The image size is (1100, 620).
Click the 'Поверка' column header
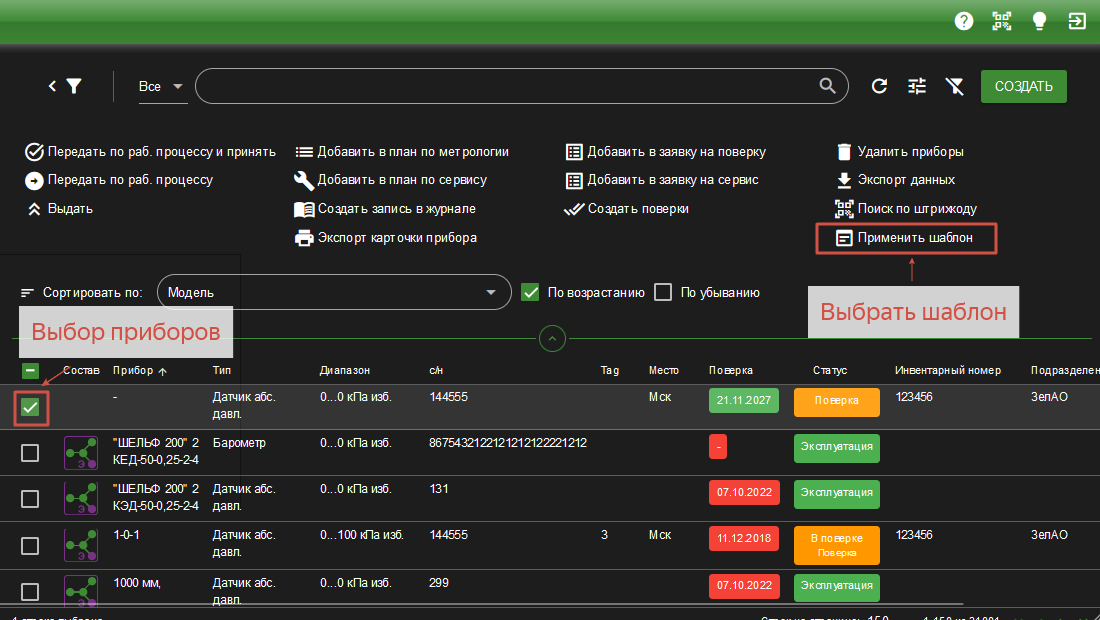pyautogui.click(x=731, y=370)
